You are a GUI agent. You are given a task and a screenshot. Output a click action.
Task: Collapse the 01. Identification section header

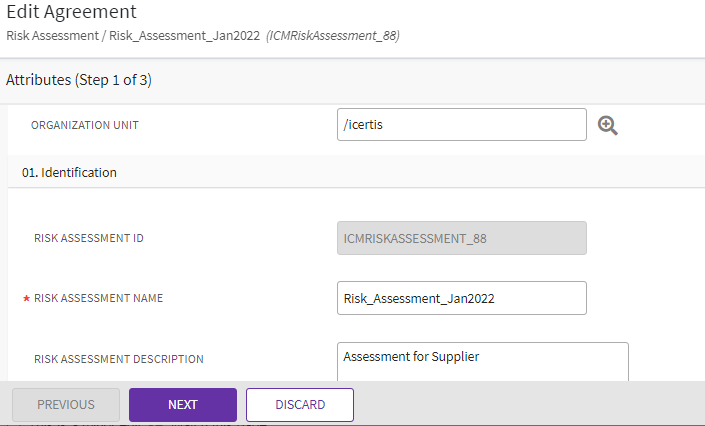tap(70, 172)
